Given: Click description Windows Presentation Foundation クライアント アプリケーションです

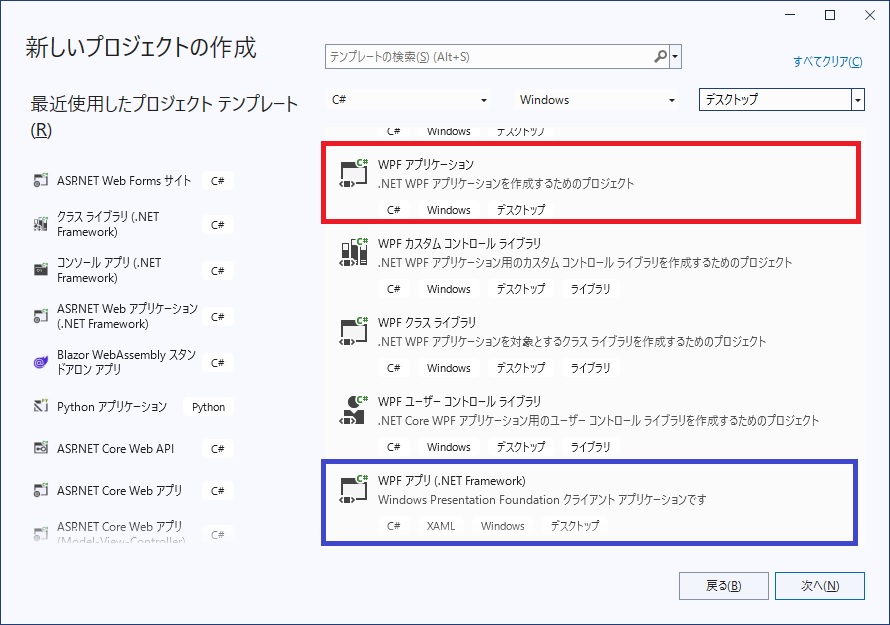Looking at the screenshot, I should pyautogui.click(x=542, y=500).
